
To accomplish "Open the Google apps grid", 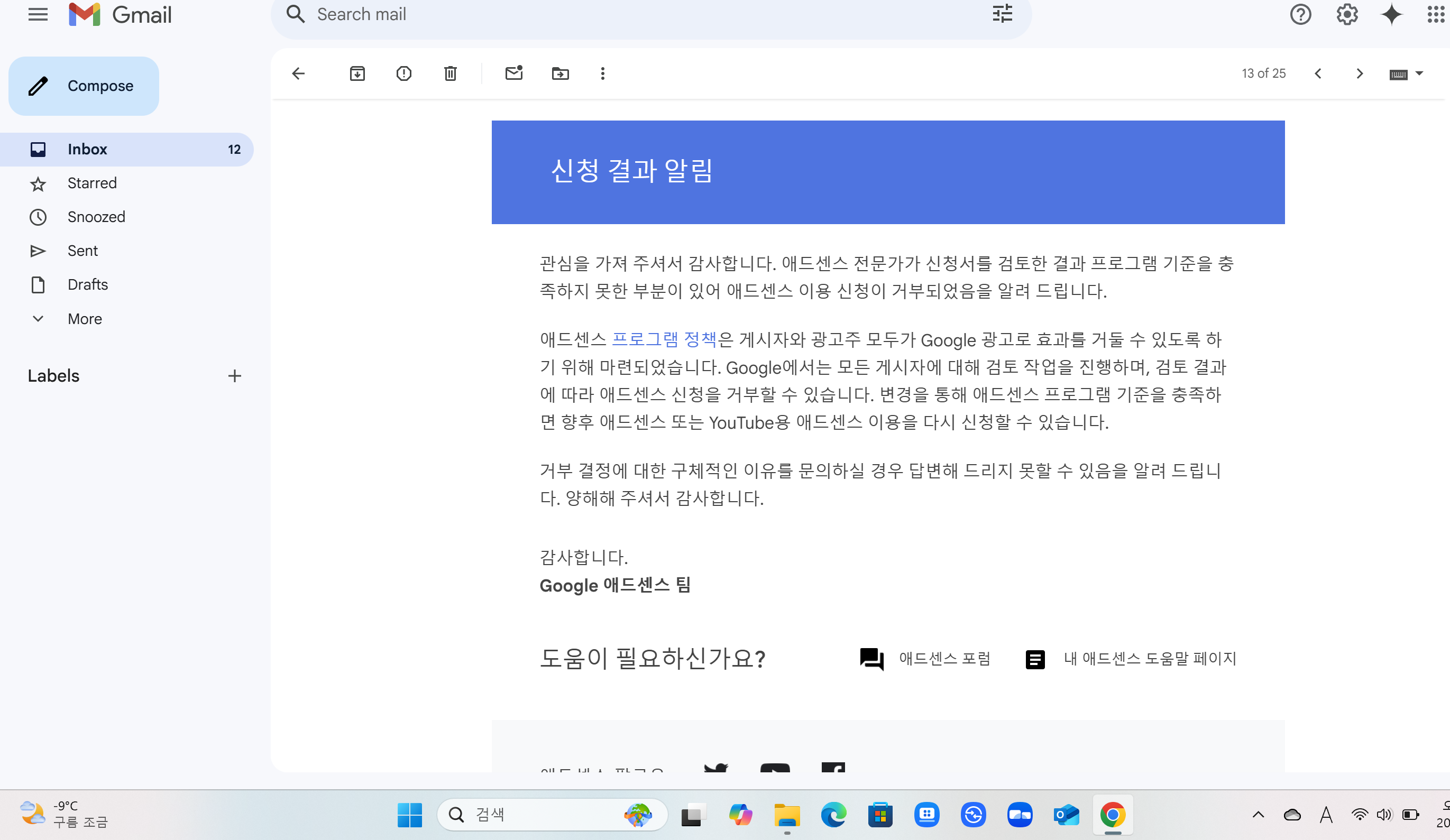I will click(1437, 14).
